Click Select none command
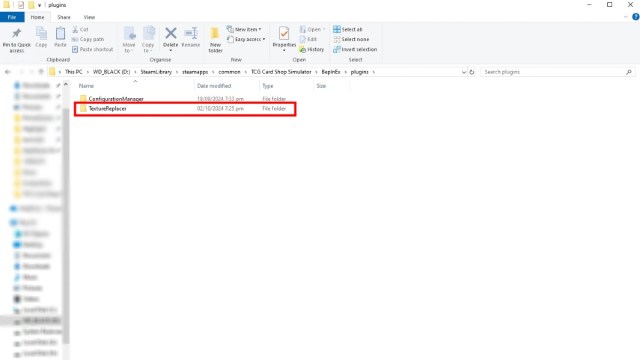This screenshot has width=640, height=360. point(351,39)
